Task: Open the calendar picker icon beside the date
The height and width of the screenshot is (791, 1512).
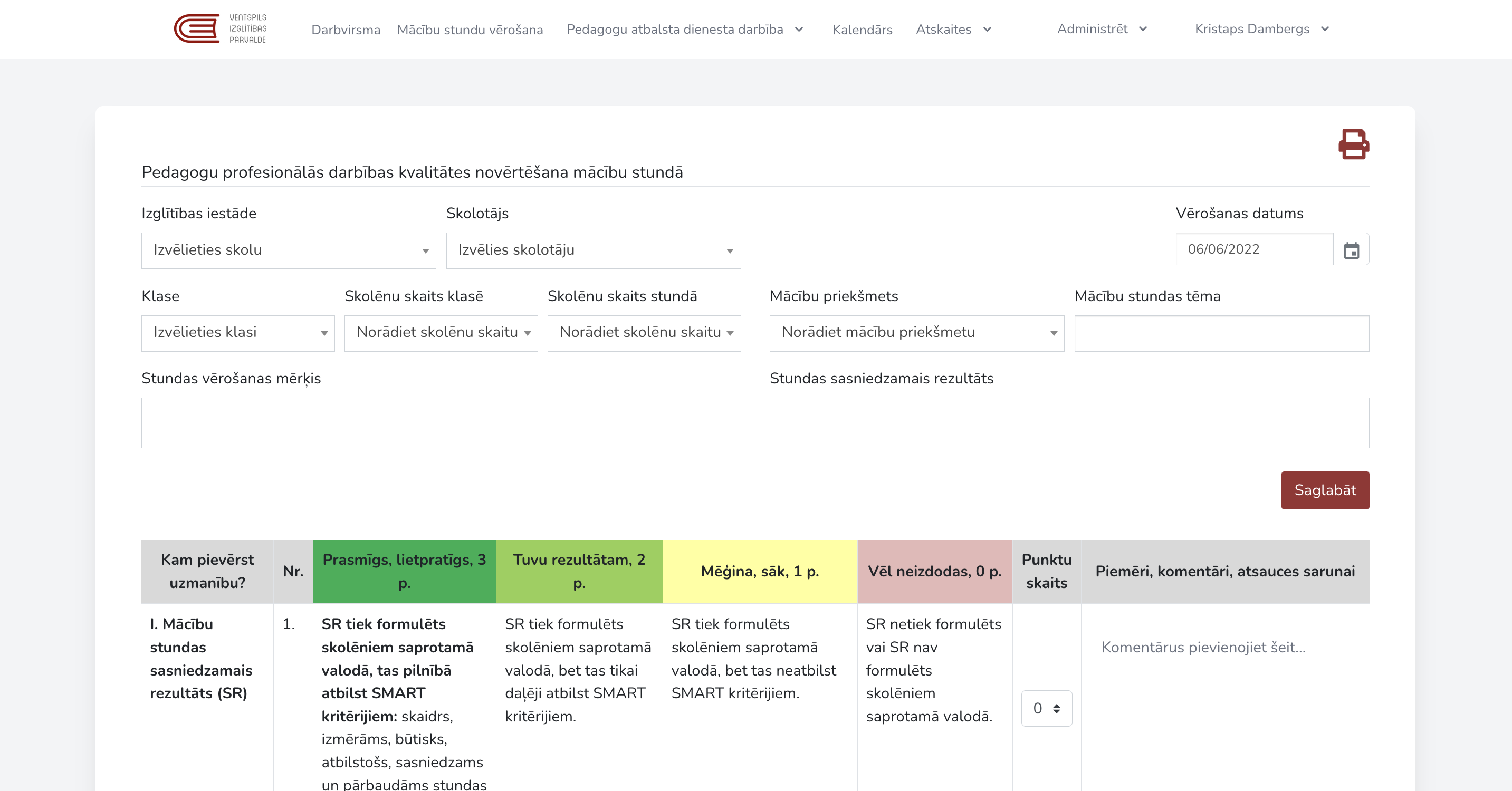Action: 1351,250
